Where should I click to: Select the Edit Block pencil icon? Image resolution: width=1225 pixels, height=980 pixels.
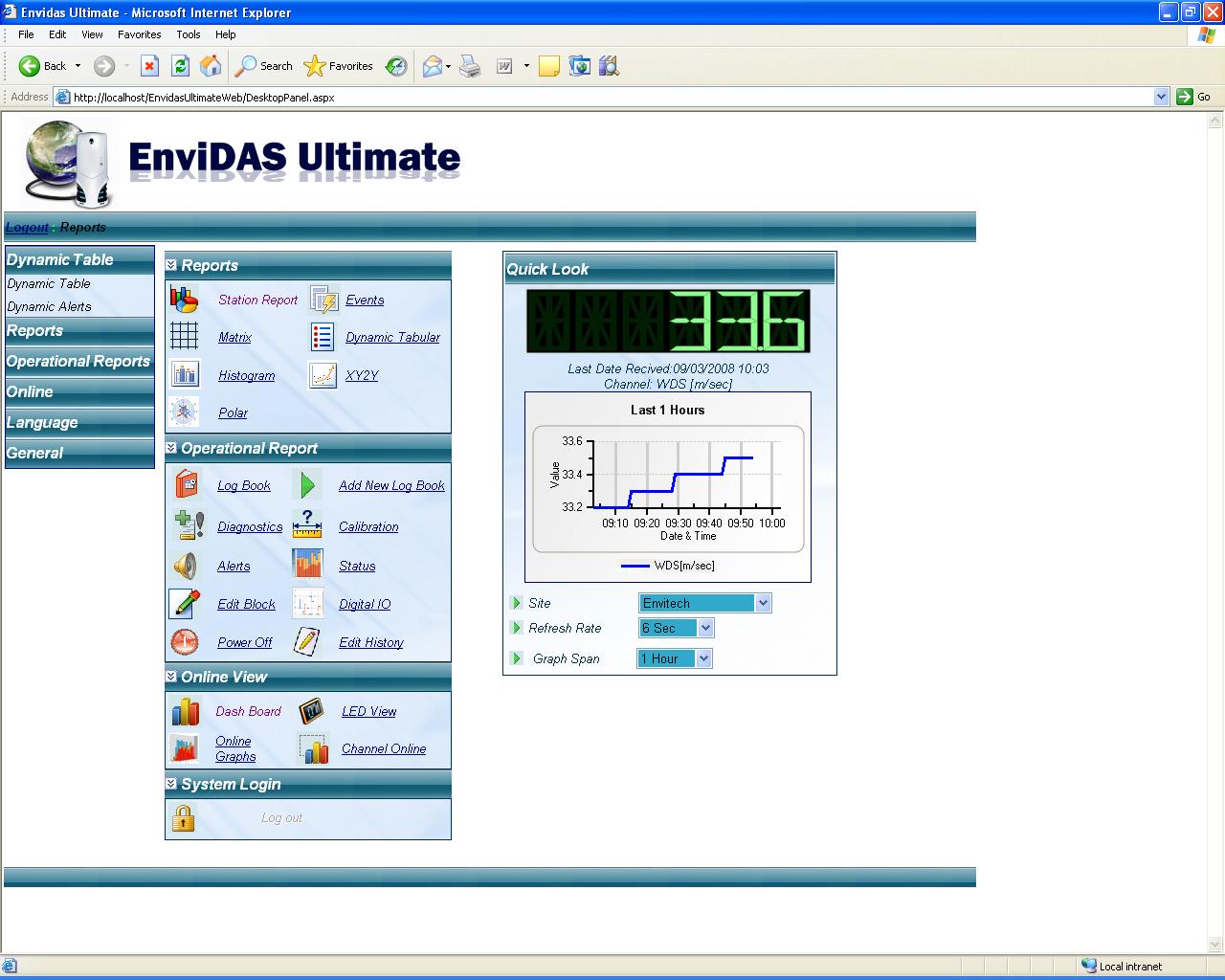tap(185, 603)
